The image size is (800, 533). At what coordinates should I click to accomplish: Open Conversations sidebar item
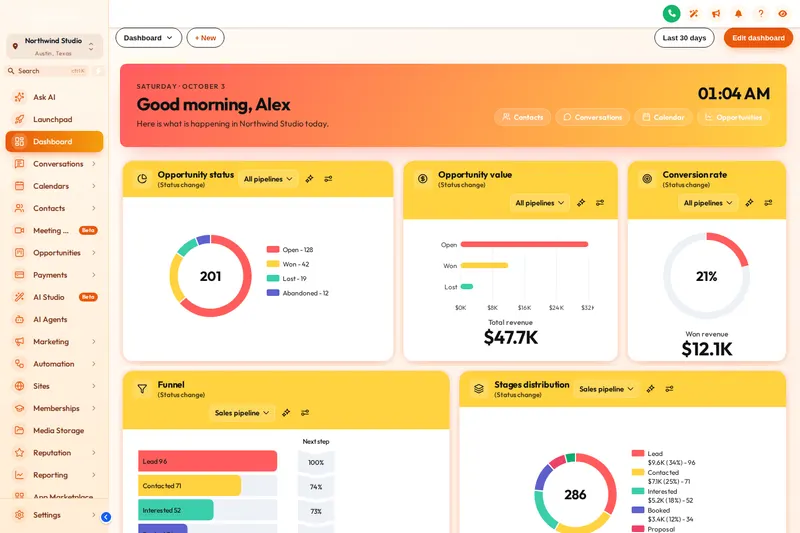click(x=54, y=164)
